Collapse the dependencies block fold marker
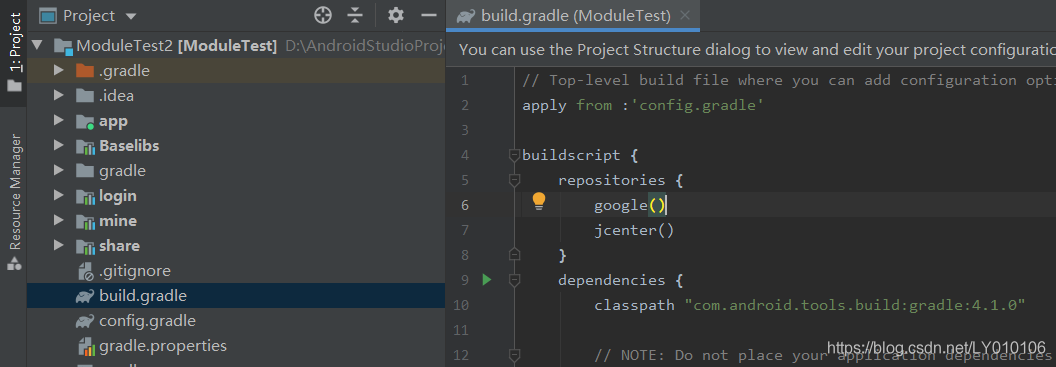Screen dimensions: 1056x367 [515, 279]
